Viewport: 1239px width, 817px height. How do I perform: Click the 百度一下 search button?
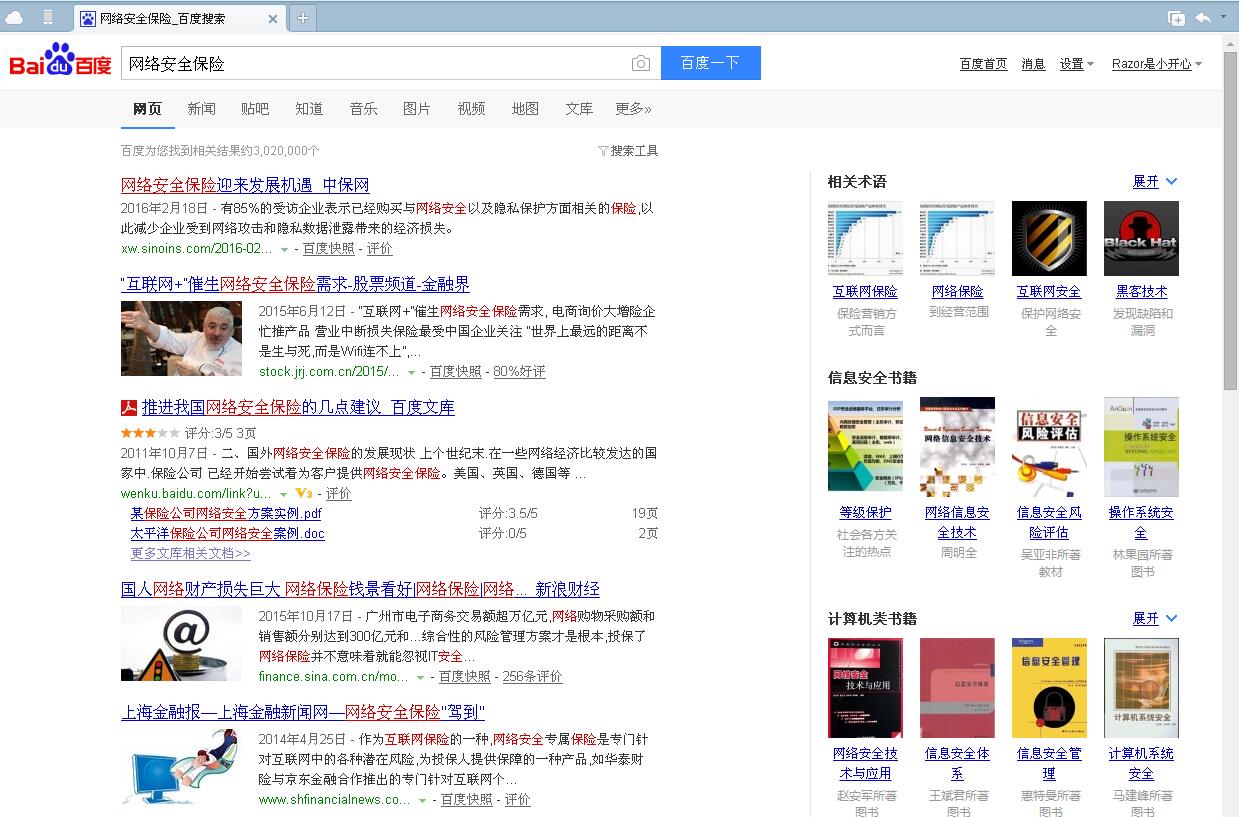(x=710, y=63)
